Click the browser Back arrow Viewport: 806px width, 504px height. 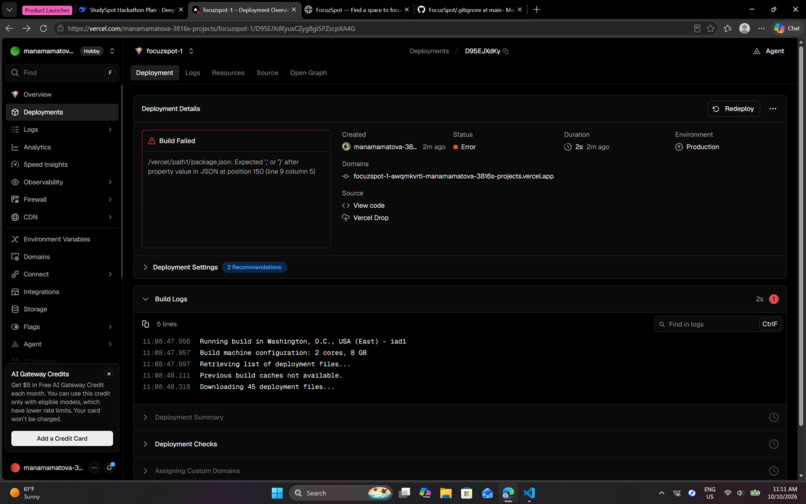(x=9, y=28)
